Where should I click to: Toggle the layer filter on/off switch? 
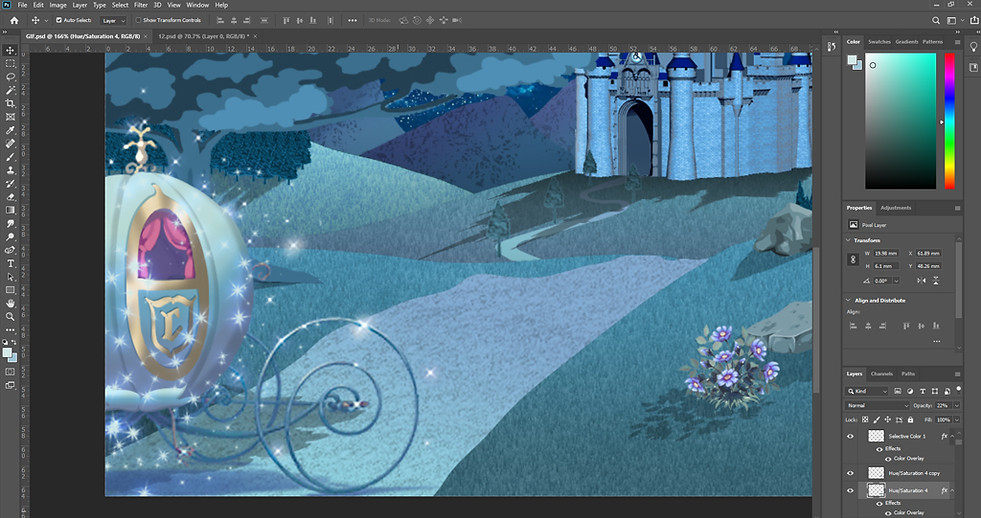point(958,389)
